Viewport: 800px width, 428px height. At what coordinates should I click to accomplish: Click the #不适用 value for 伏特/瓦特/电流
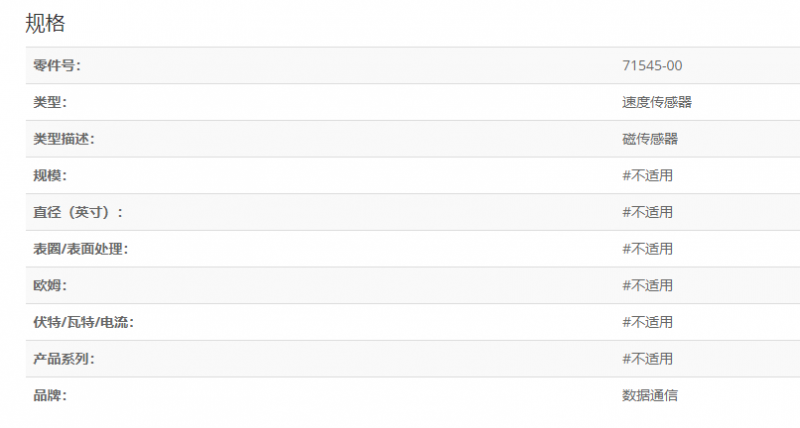click(x=647, y=322)
